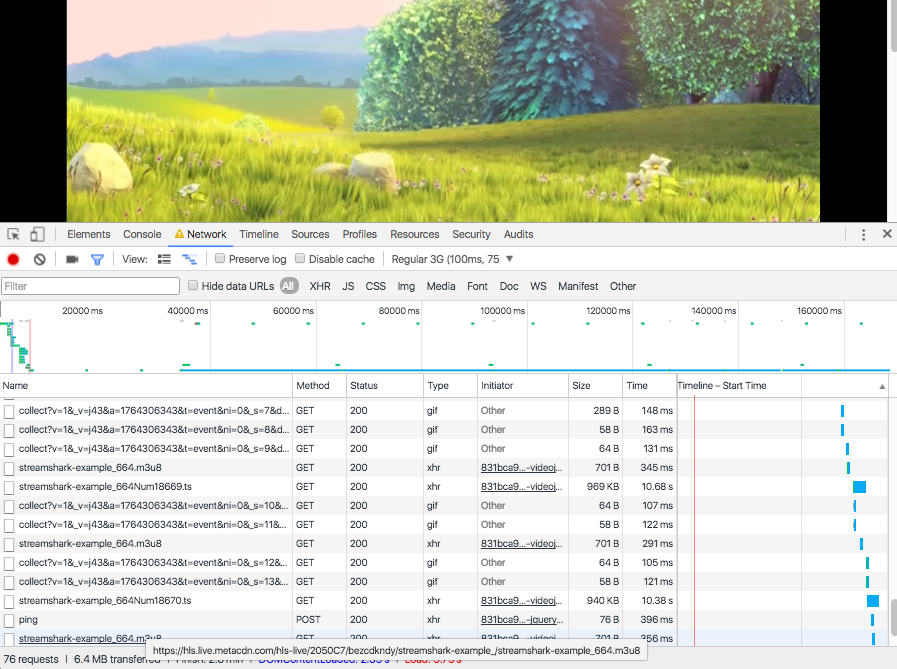Open the jquery initiator link for ping

(522, 620)
